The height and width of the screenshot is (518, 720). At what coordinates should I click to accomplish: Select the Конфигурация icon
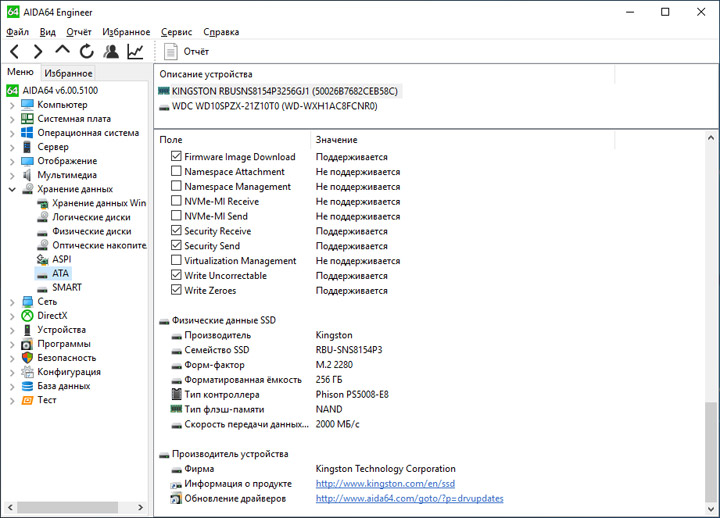[27, 372]
